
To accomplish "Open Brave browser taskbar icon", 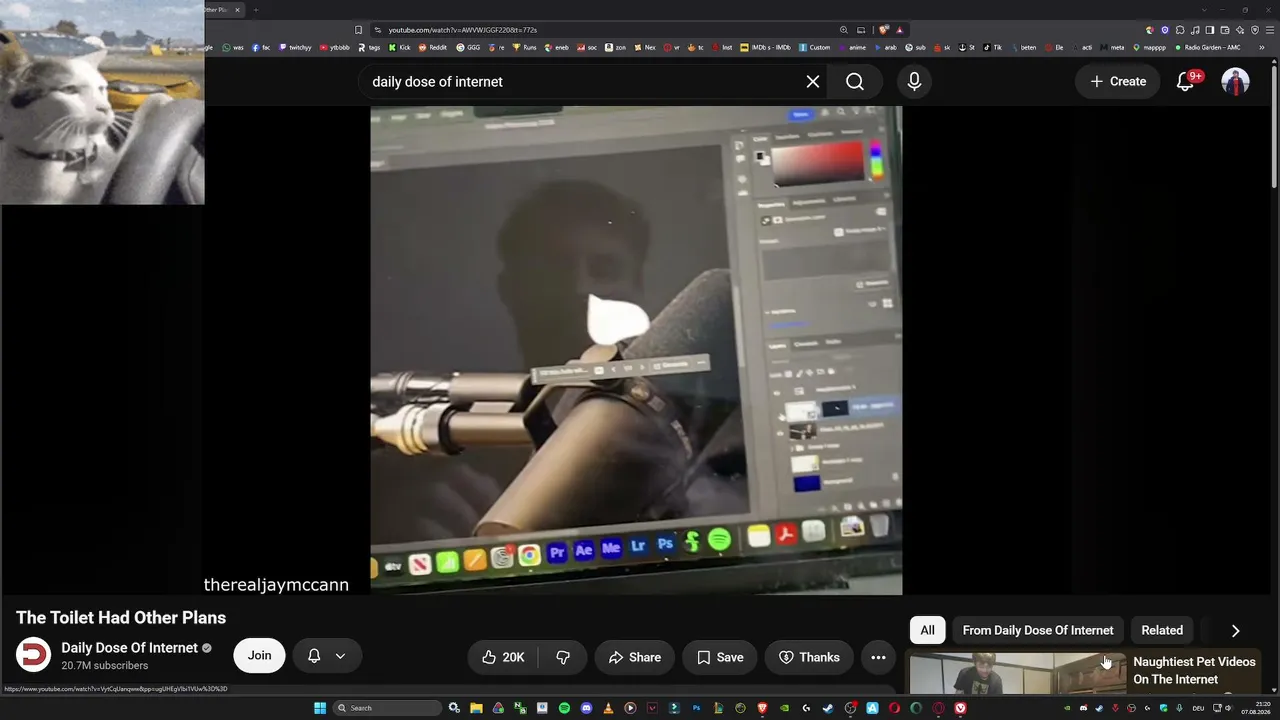I will point(762,708).
